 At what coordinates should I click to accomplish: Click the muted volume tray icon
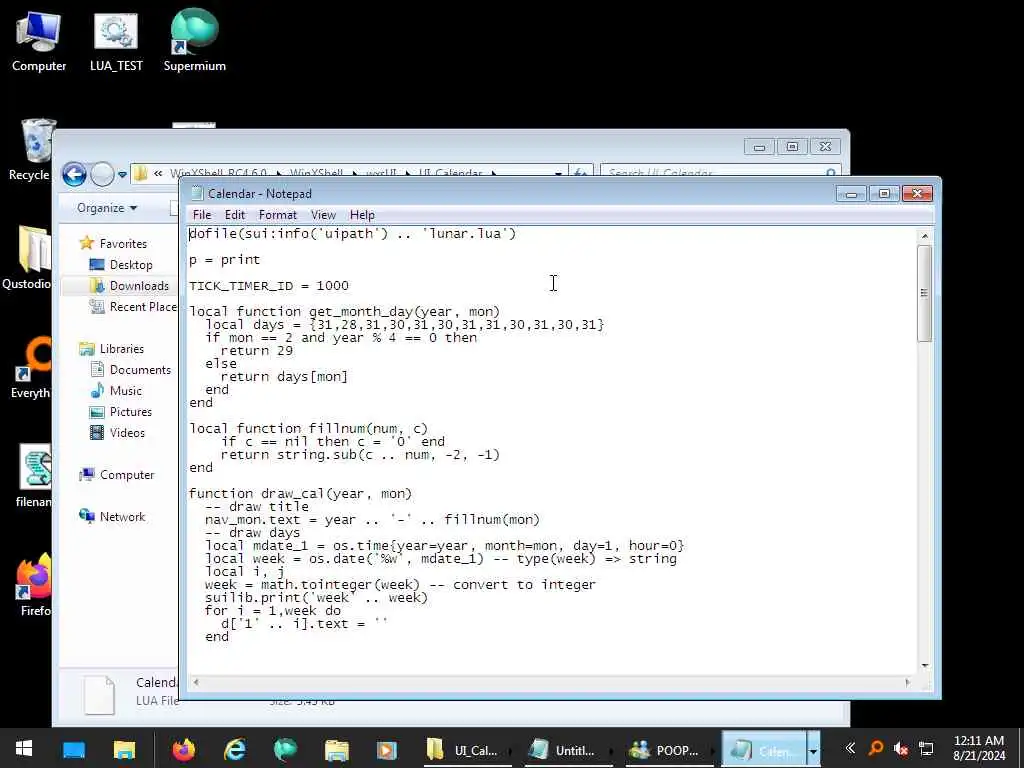[901, 748]
